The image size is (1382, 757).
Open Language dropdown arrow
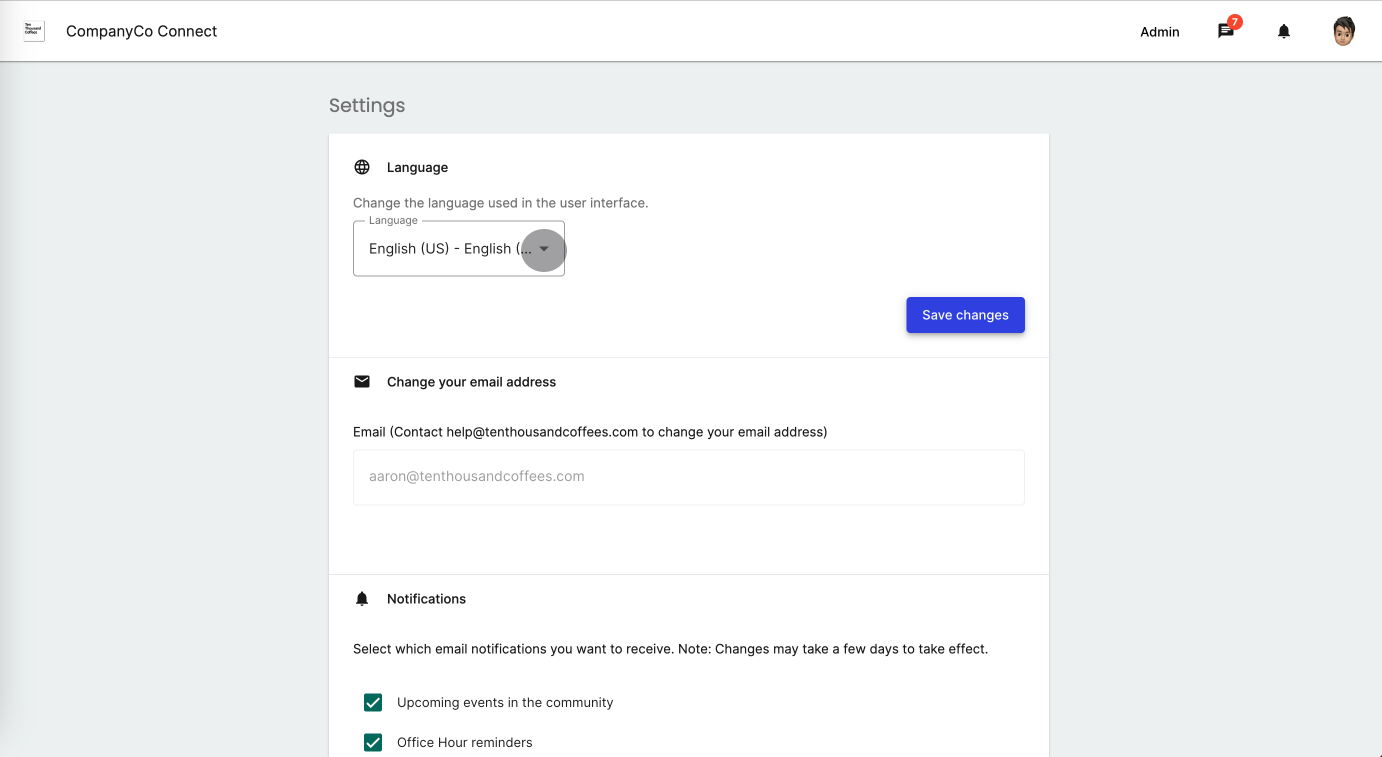tap(544, 249)
